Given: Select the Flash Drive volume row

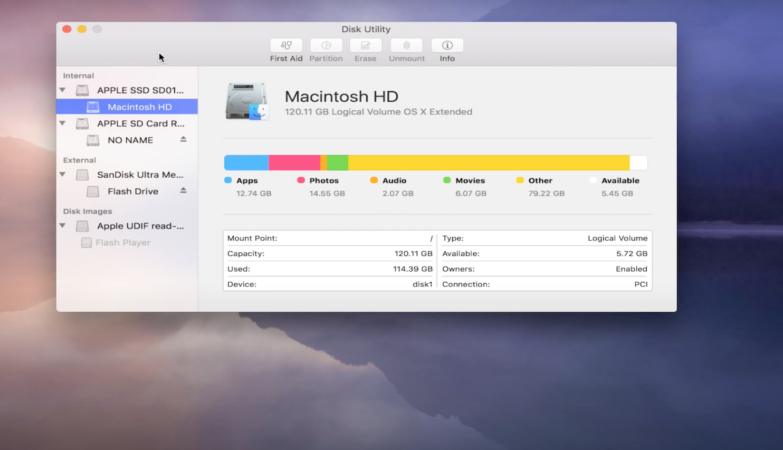Looking at the screenshot, I should (x=127, y=191).
